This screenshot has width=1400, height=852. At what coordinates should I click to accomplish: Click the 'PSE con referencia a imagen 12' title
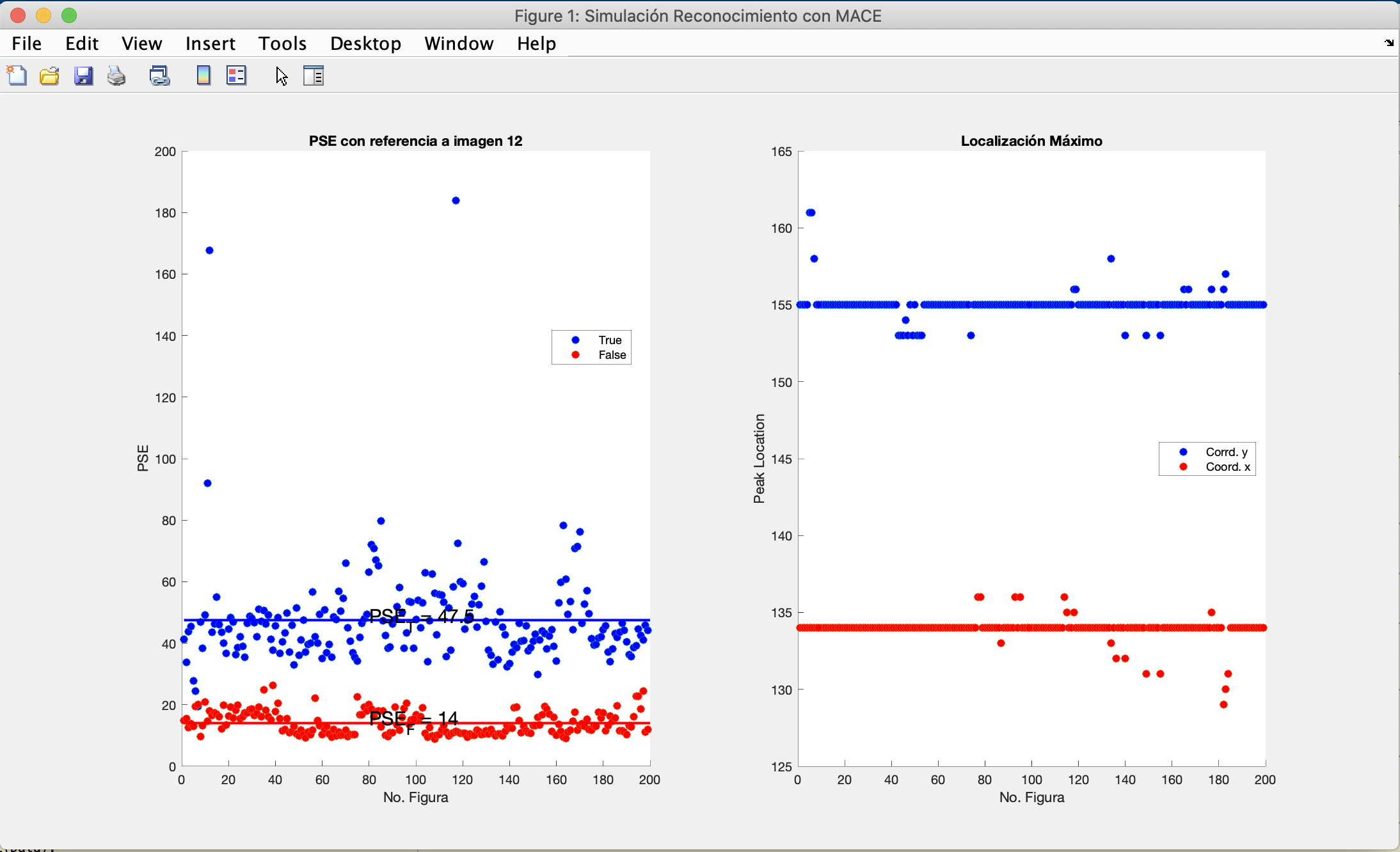415,141
